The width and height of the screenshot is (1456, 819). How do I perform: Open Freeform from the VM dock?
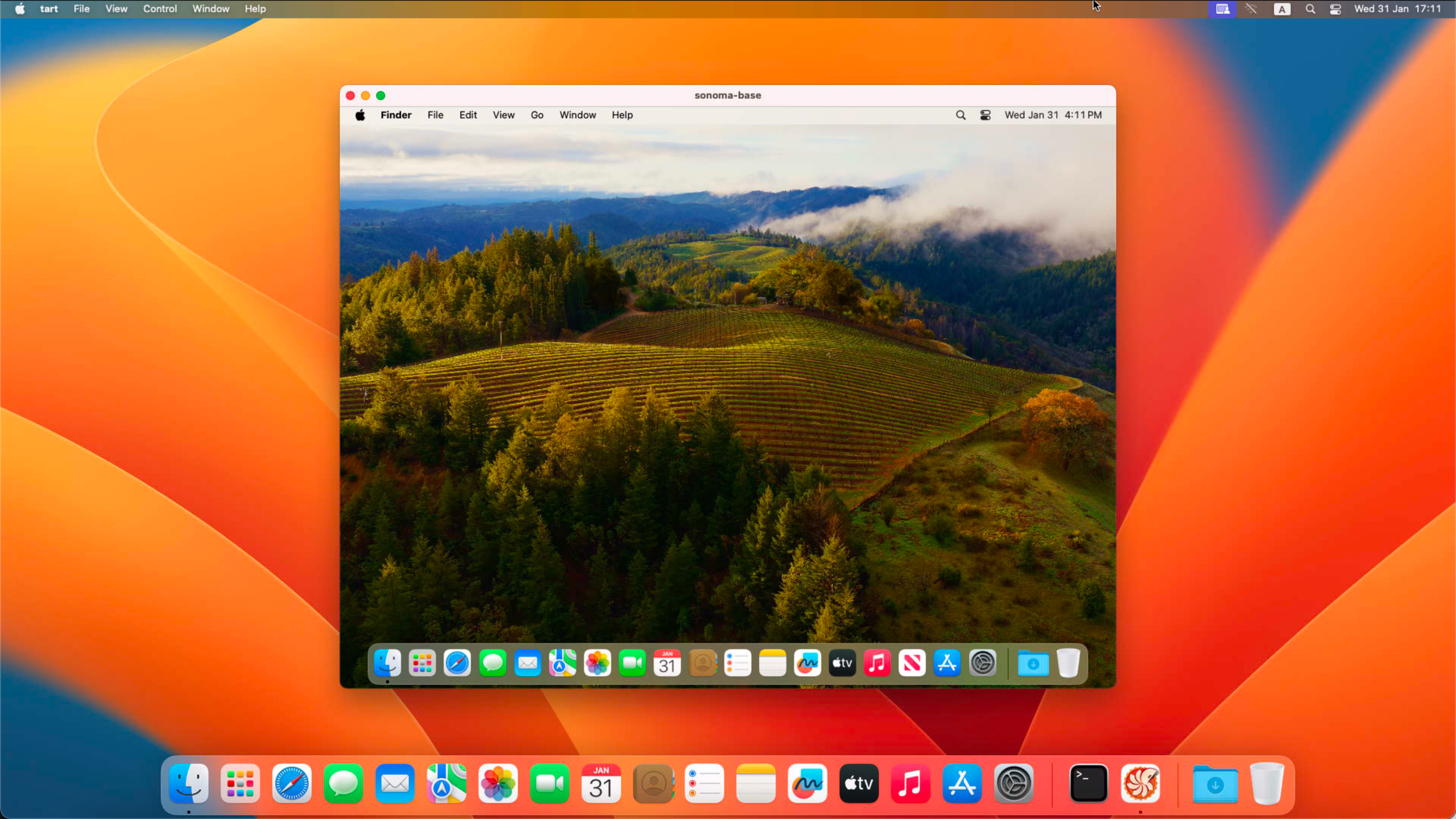pos(807,663)
